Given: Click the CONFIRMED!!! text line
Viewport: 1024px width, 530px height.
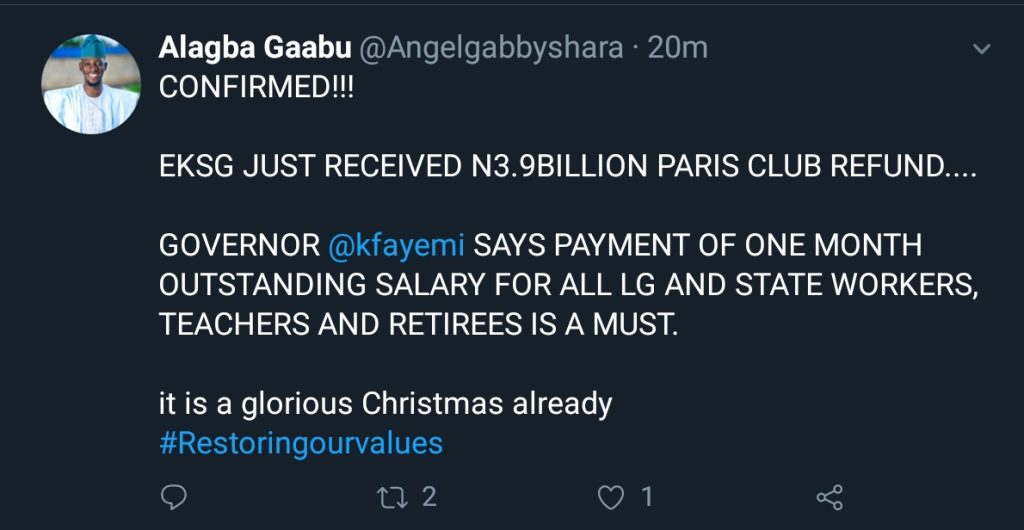Looking at the screenshot, I should (256, 87).
